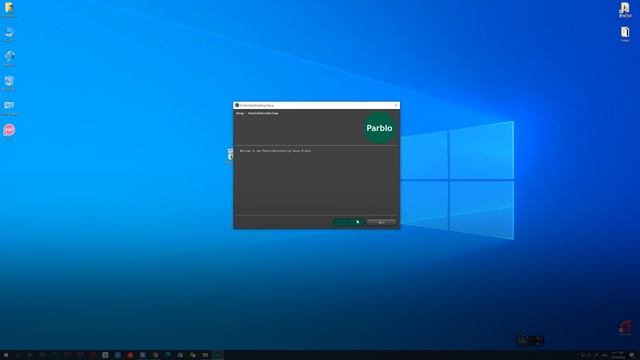Viewport: 640px width, 360px height.
Task: Open the yellow File Explorer taskbar icon
Action: click(x=205, y=355)
